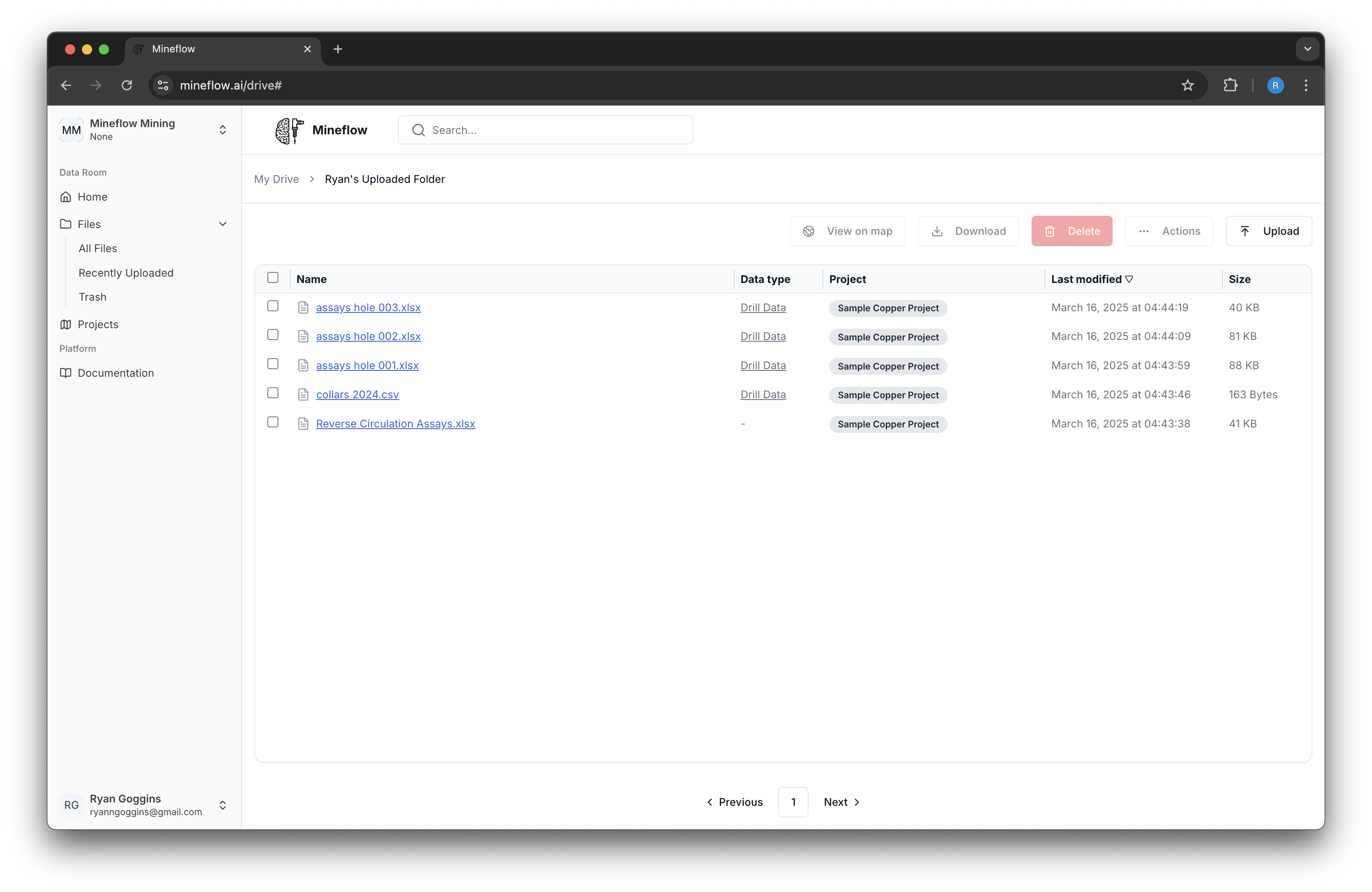Image resolution: width=1372 pixels, height=892 pixels.
Task: Sort by Last modified column
Action: click(1092, 280)
